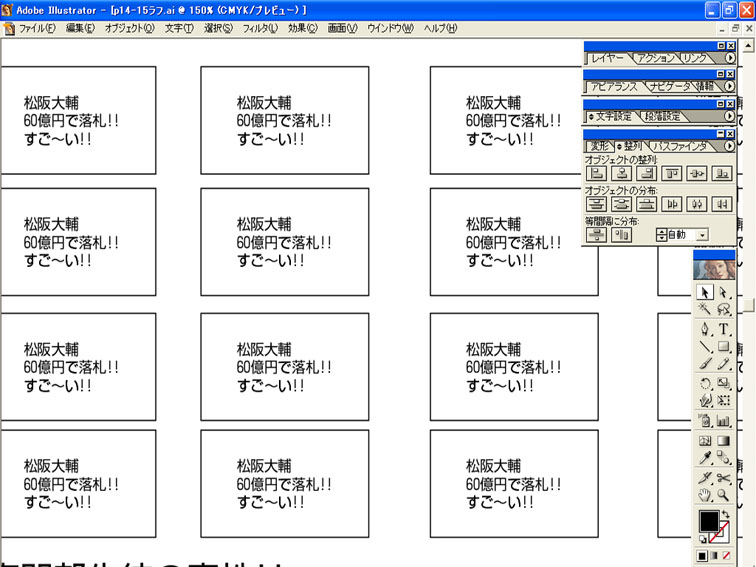Pick the Slice (knife) tool
Screen dimensions: 756x567
point(704,478)
